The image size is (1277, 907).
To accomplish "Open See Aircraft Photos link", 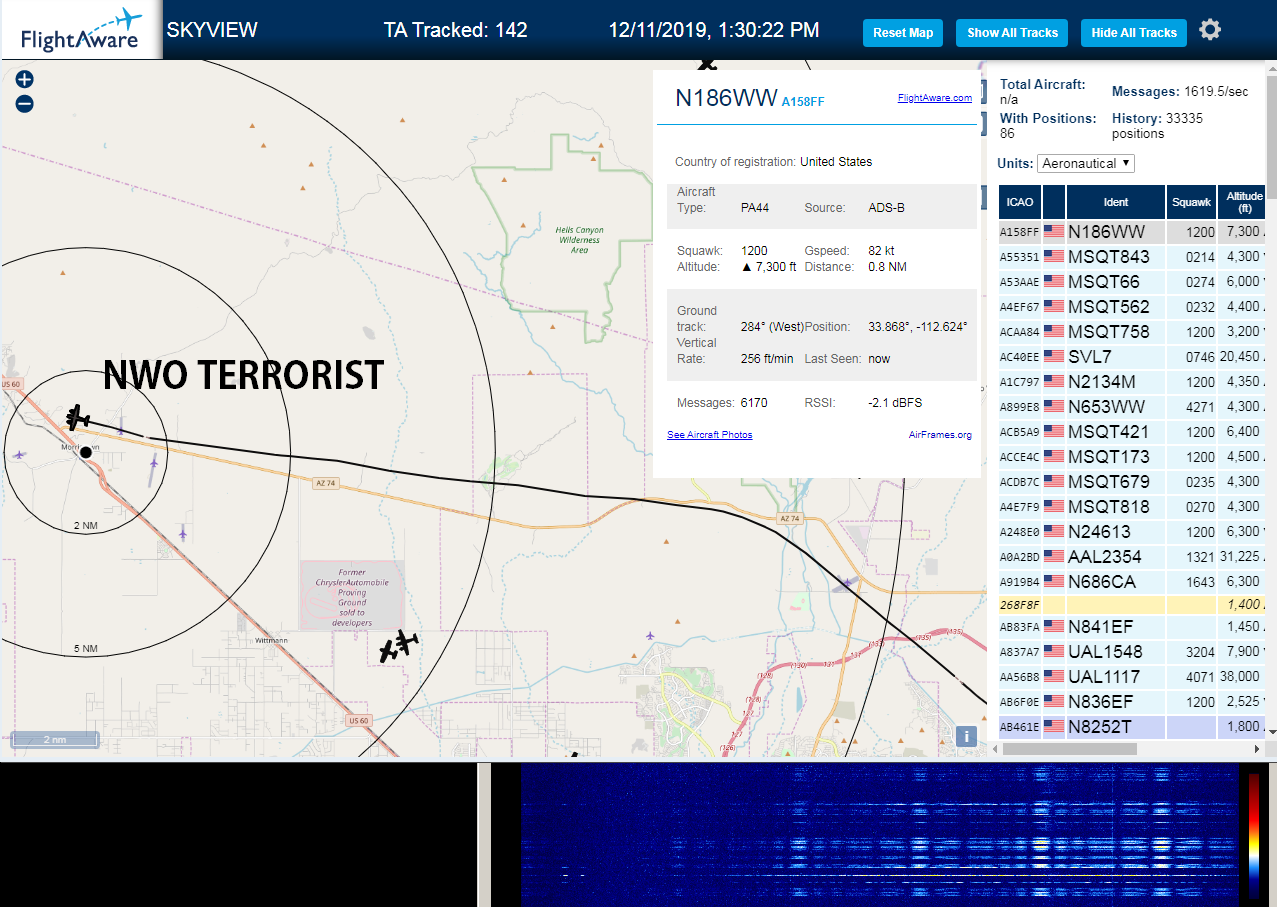I will pos(710,435).
